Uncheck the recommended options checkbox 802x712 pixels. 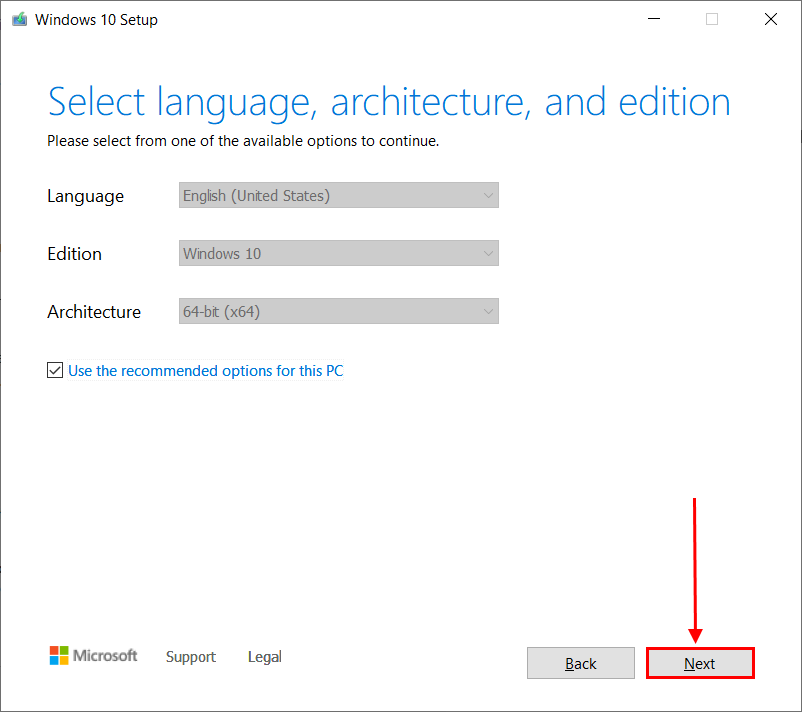[x=55, y=370]
